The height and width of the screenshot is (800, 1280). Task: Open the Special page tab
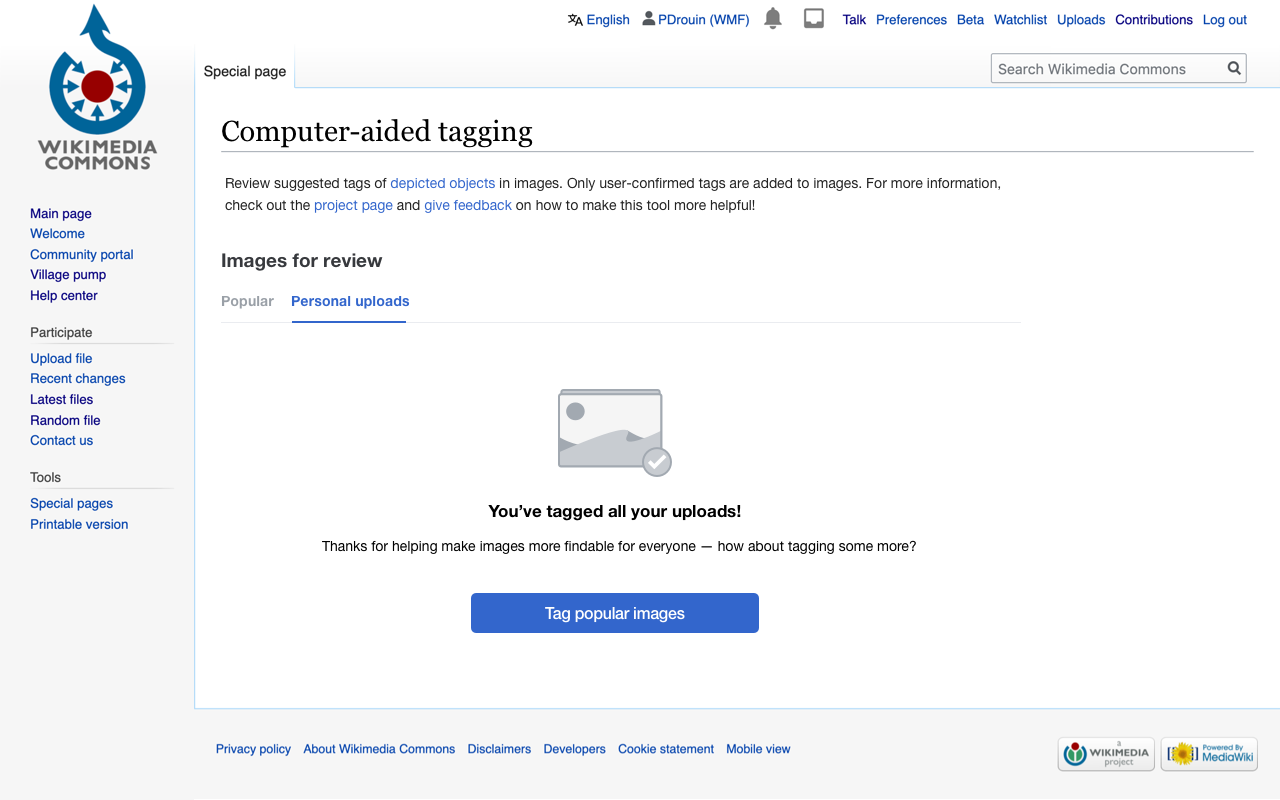(245, 71)
